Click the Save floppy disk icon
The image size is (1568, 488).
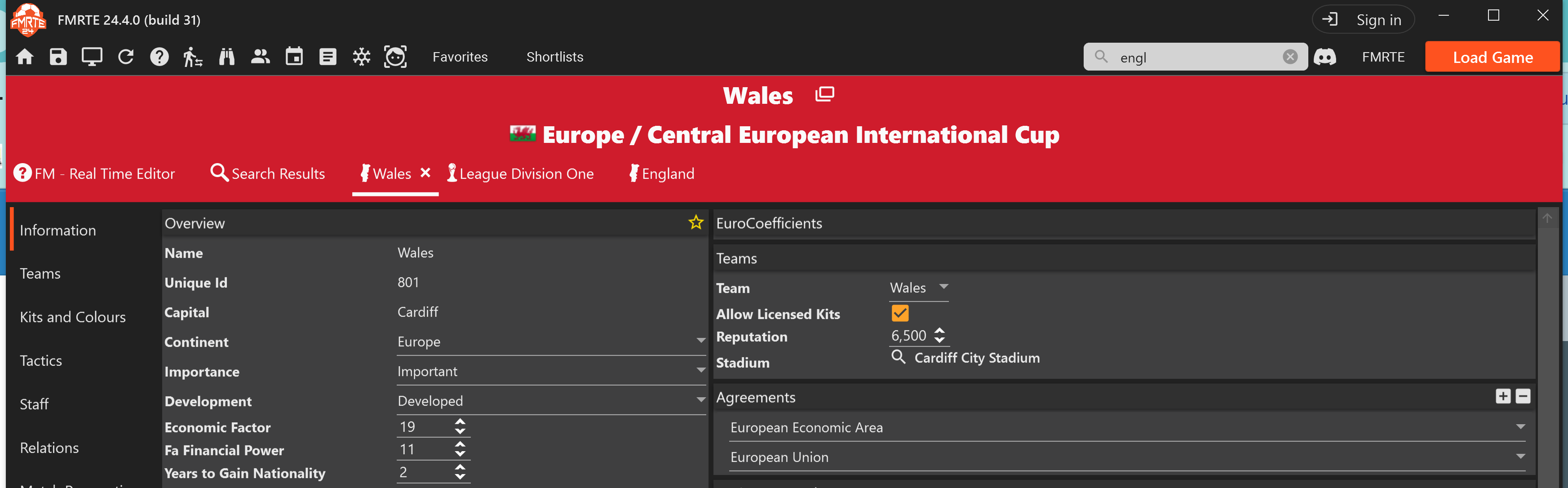click(58, 57)
